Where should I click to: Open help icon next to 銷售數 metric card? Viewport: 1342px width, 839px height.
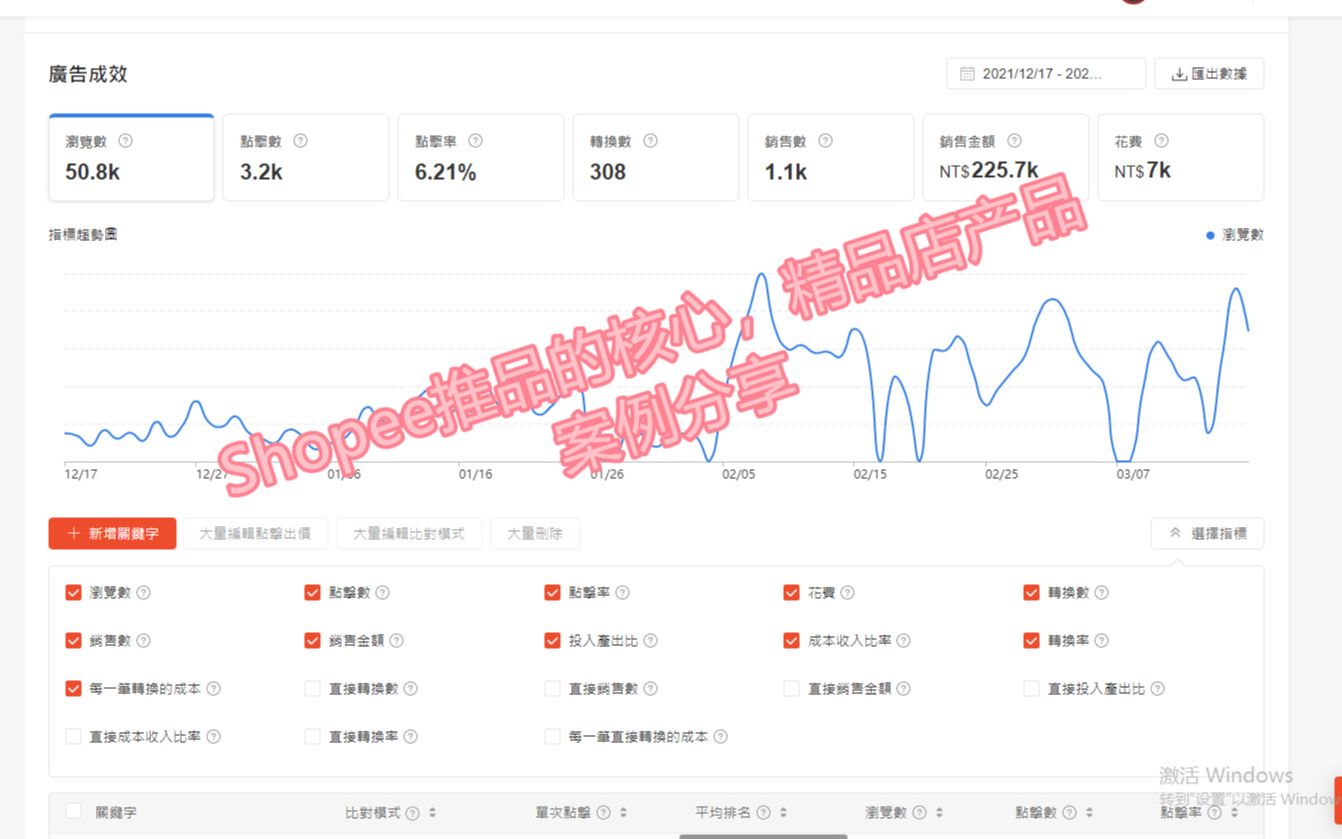pyautogui.click(x=825, y=141)
